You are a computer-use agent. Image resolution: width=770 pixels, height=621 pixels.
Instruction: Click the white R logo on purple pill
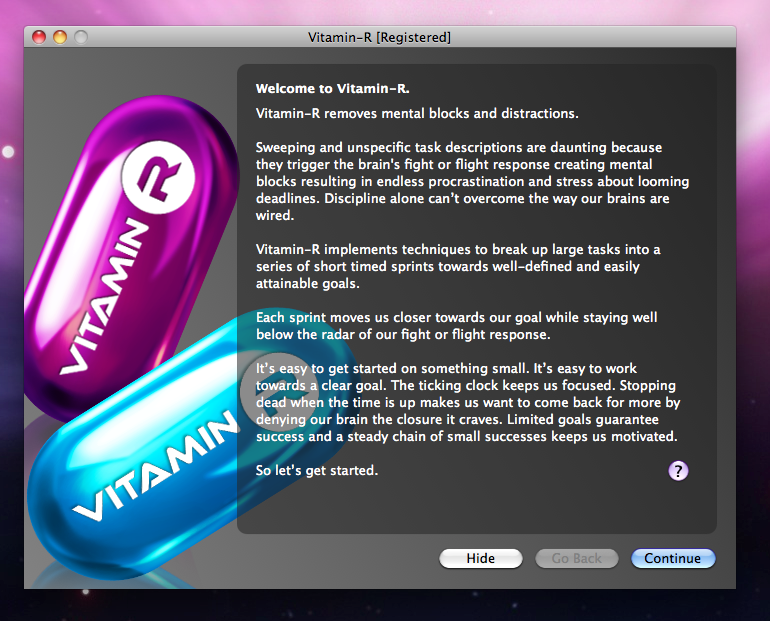pos(158,177)
